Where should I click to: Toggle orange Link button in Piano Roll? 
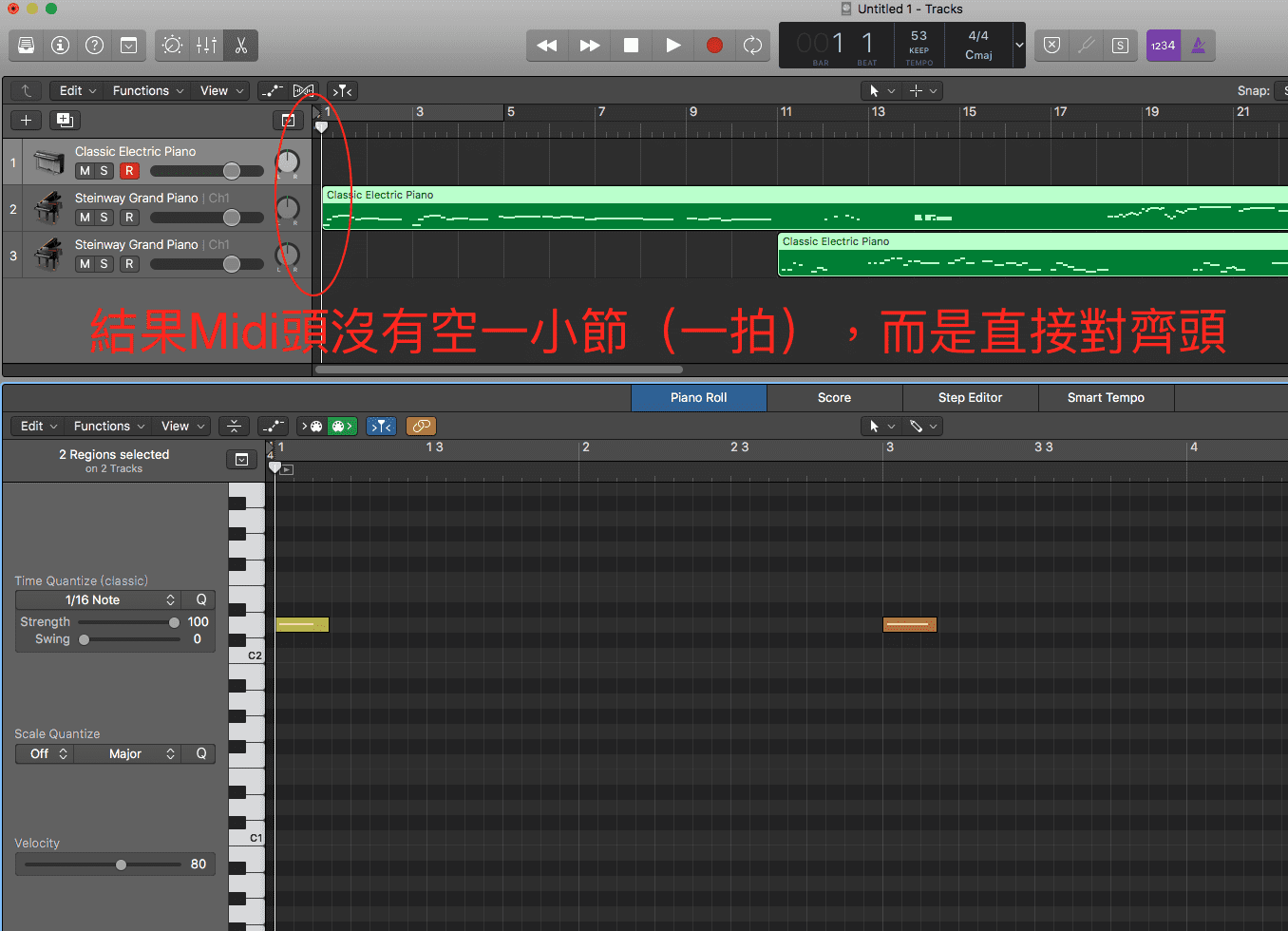[x=421, y=426]
